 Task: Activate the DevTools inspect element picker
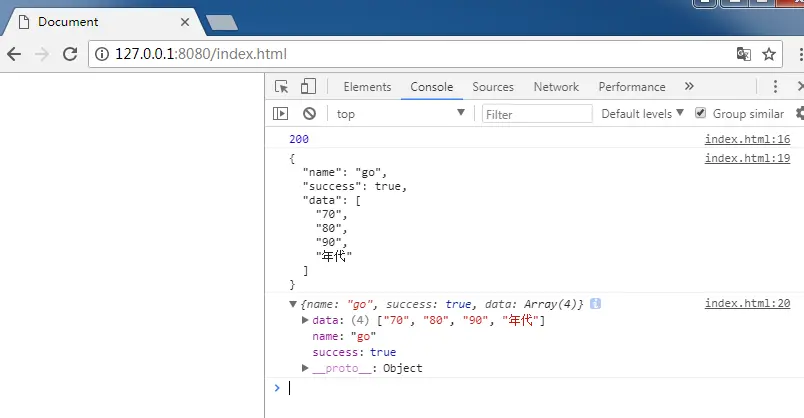282,87
